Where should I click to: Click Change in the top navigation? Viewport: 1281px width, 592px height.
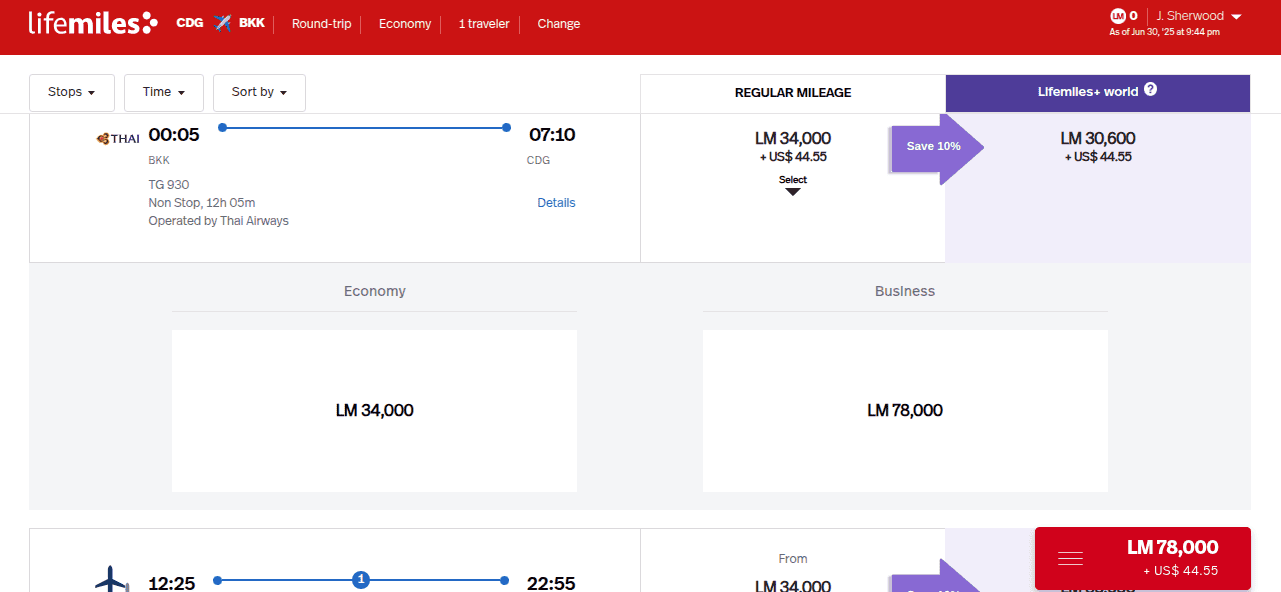click(558, 23)
